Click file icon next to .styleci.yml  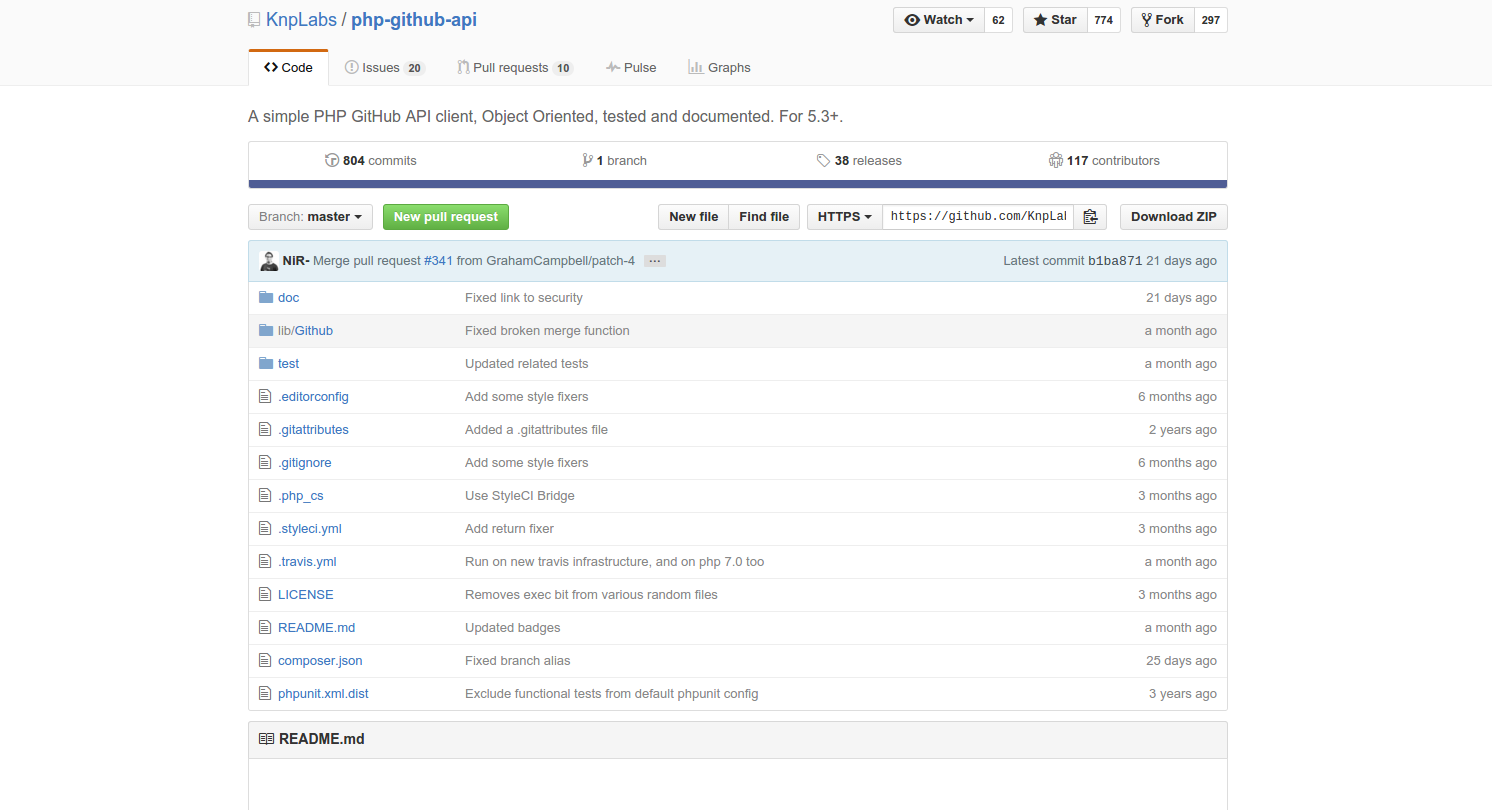pos(265,528)
